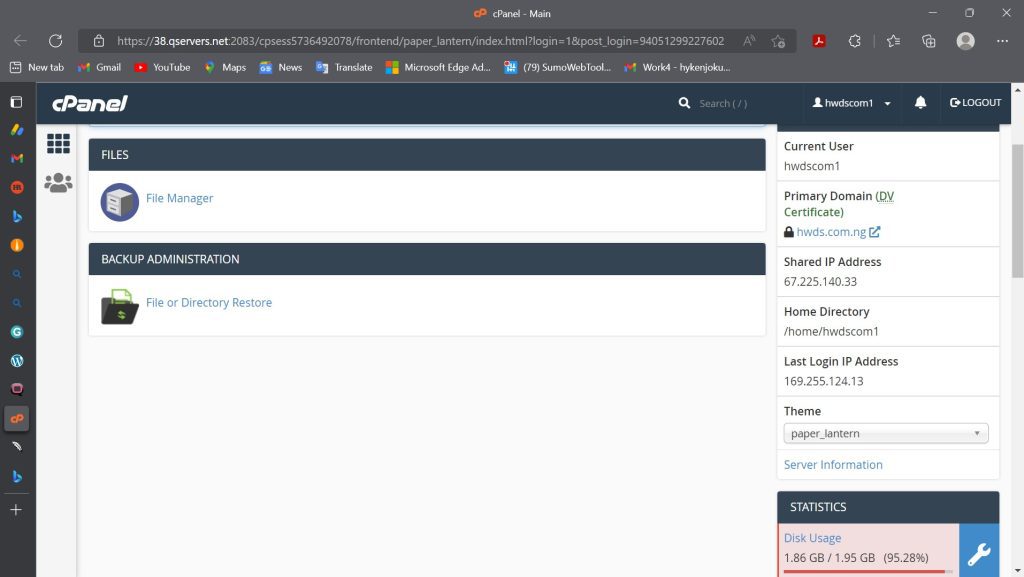Open the active cPanel sidebar tab
The width and height of the screenshot is (1024, 577).
tap(17, 418)
